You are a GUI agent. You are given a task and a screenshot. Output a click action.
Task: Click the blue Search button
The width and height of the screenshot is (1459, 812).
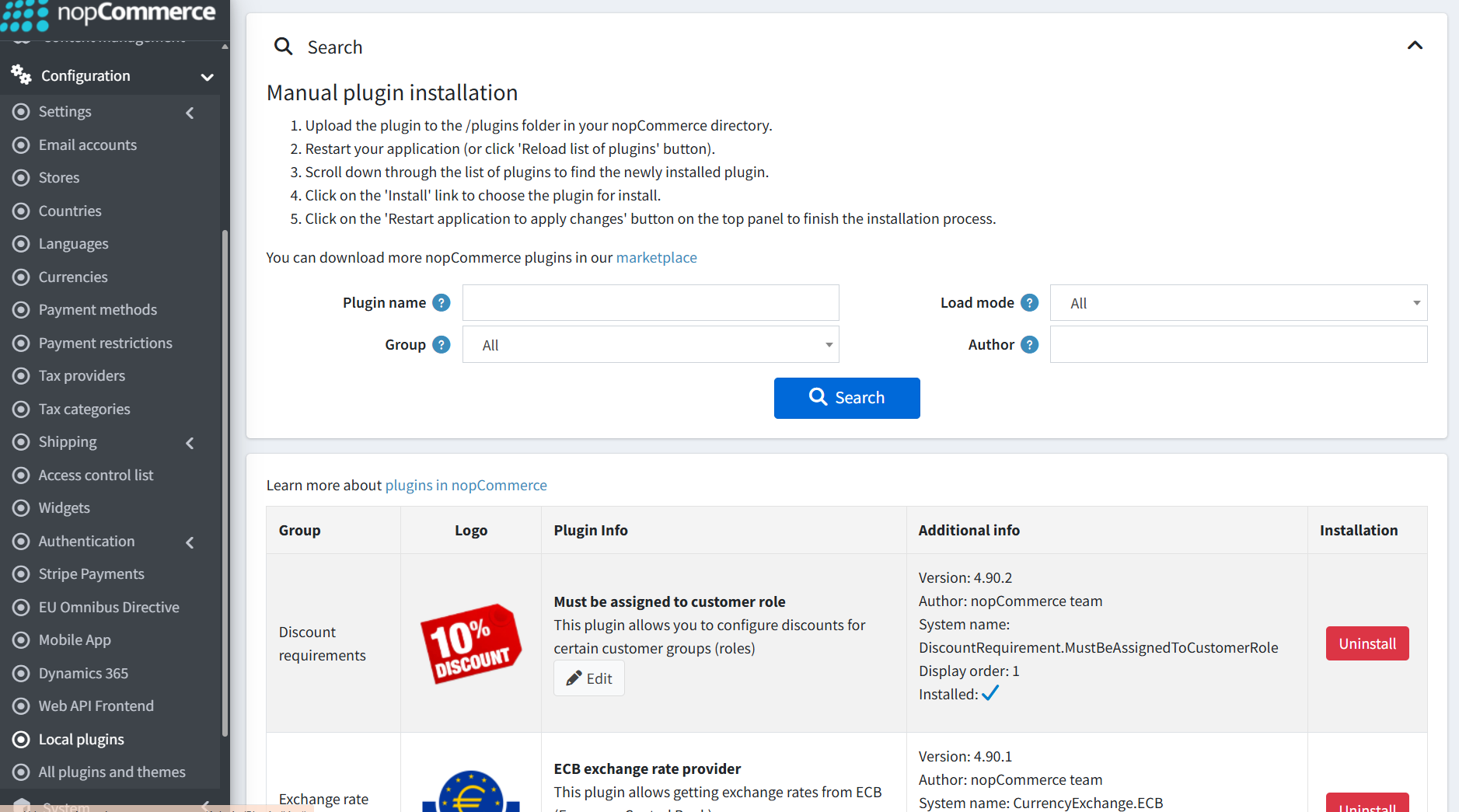click(846, 398)
